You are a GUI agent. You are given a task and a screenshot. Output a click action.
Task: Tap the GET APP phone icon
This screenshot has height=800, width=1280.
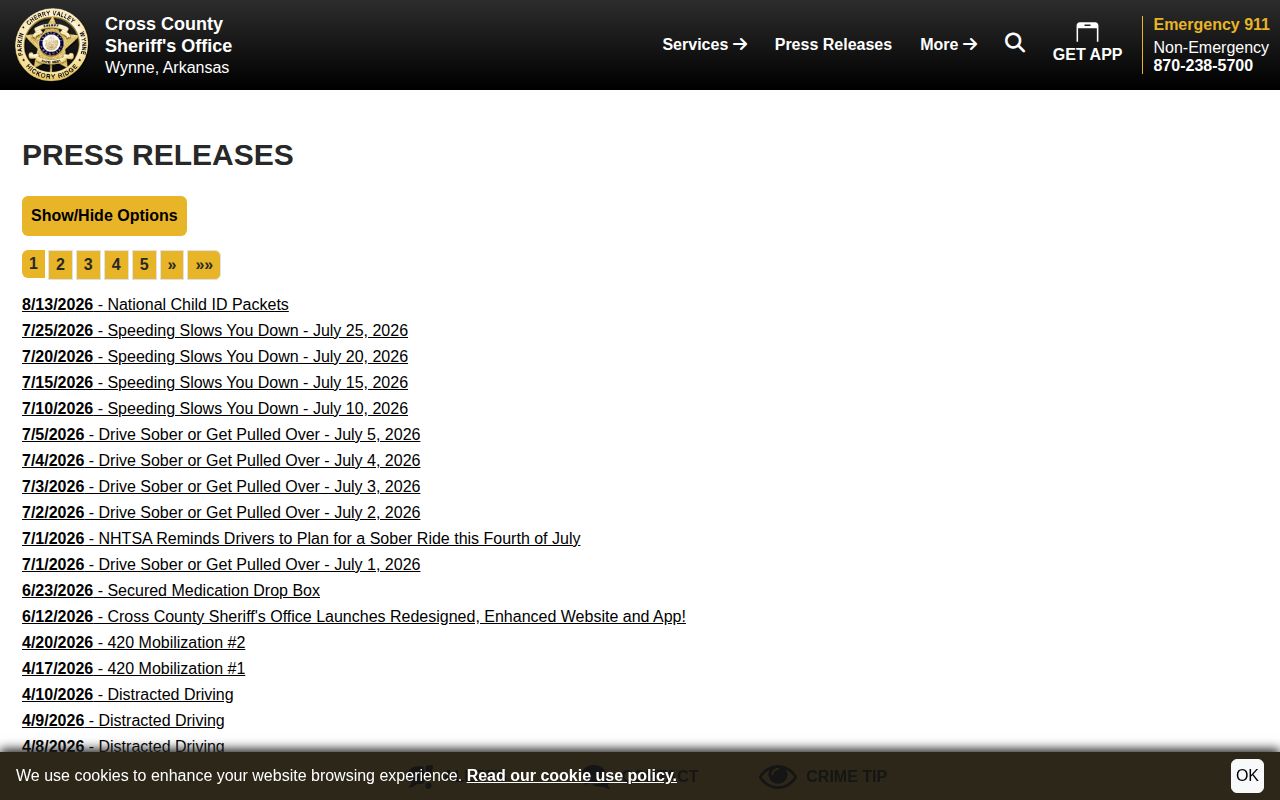[x=1087, y=33]
